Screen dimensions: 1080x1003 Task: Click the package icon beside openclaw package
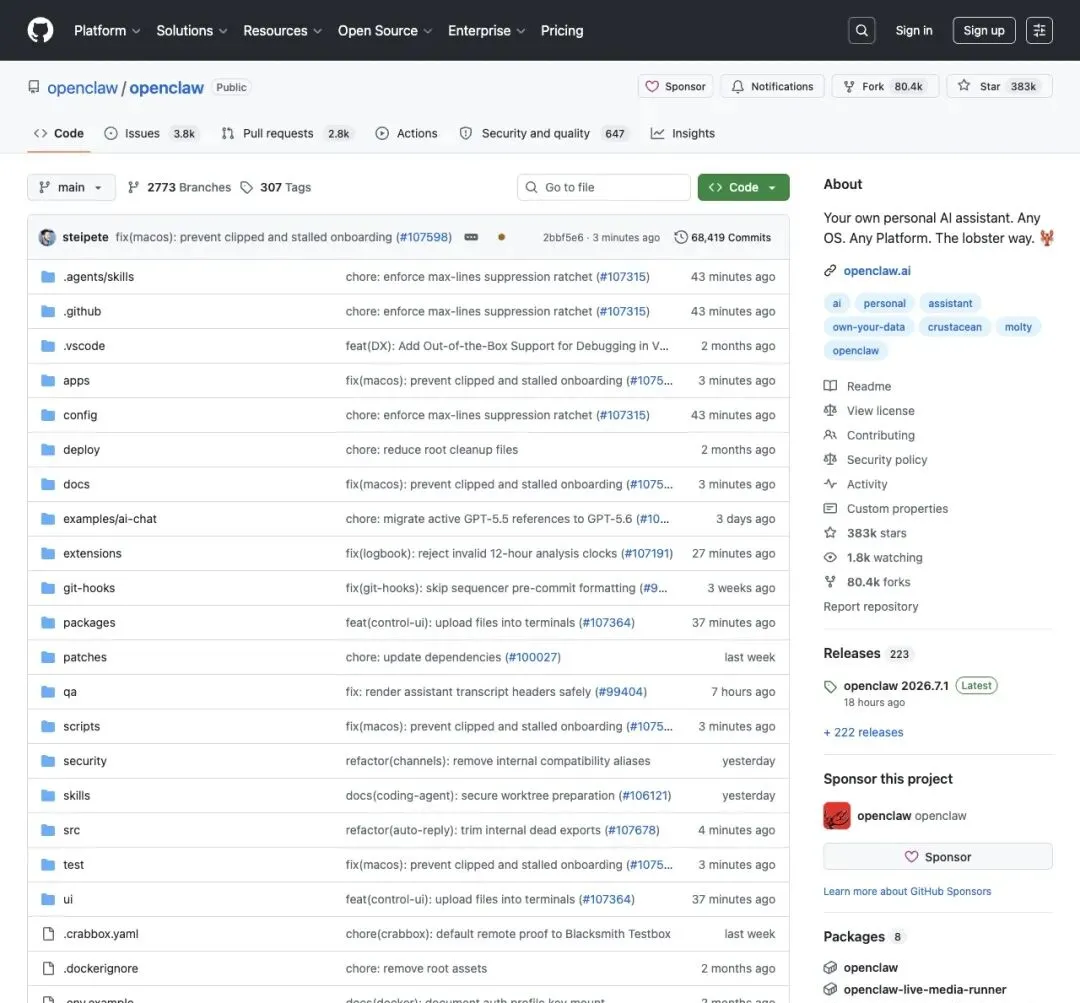tap(830, 968)
